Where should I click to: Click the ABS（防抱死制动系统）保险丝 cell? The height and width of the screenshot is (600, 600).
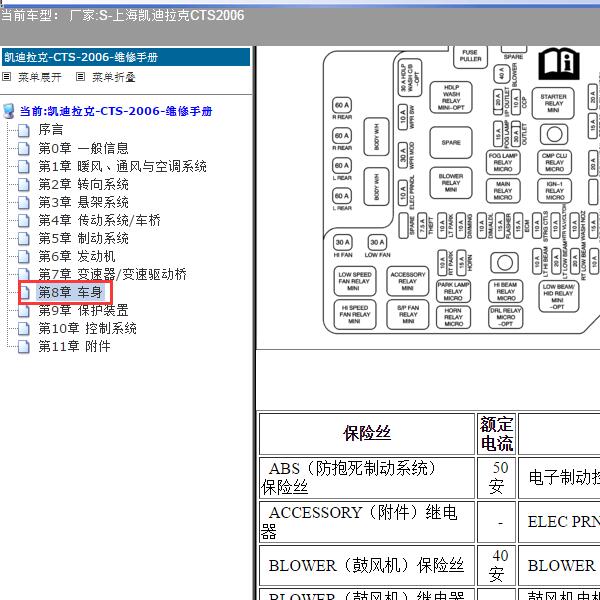coord(367,478)
